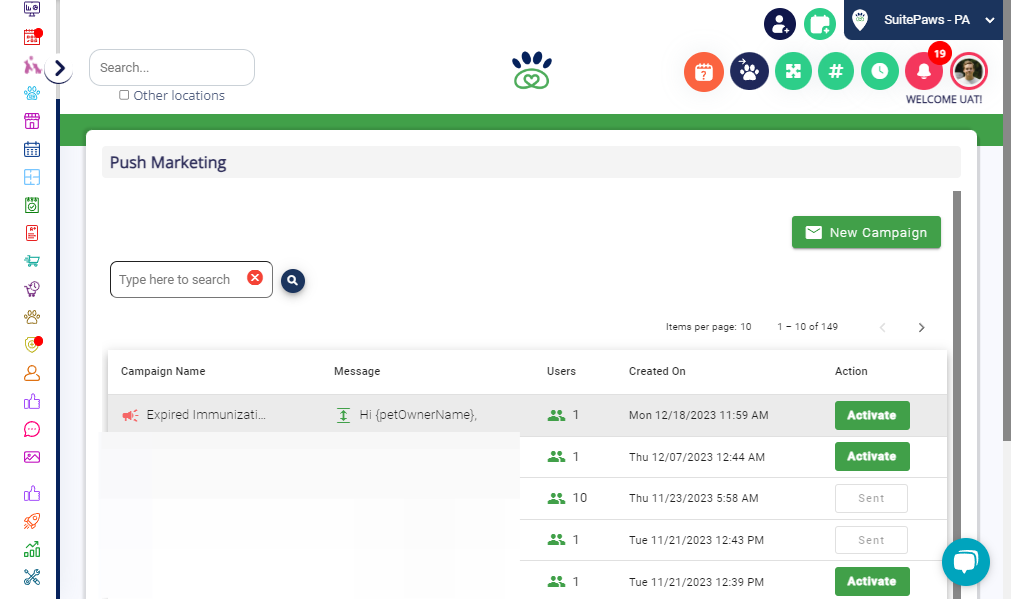Image resolution: width=1011 pixels, height=599 pixels.
Task: Click the Message column header
Action: pyautogui.click(x=357, y=371)
